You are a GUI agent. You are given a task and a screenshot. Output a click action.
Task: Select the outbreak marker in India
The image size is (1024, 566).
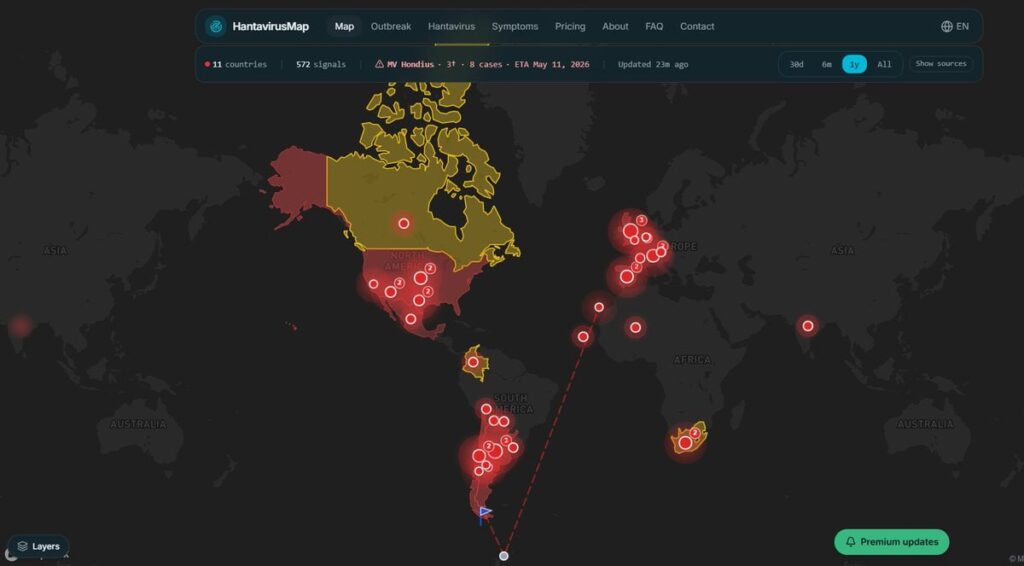808,326
